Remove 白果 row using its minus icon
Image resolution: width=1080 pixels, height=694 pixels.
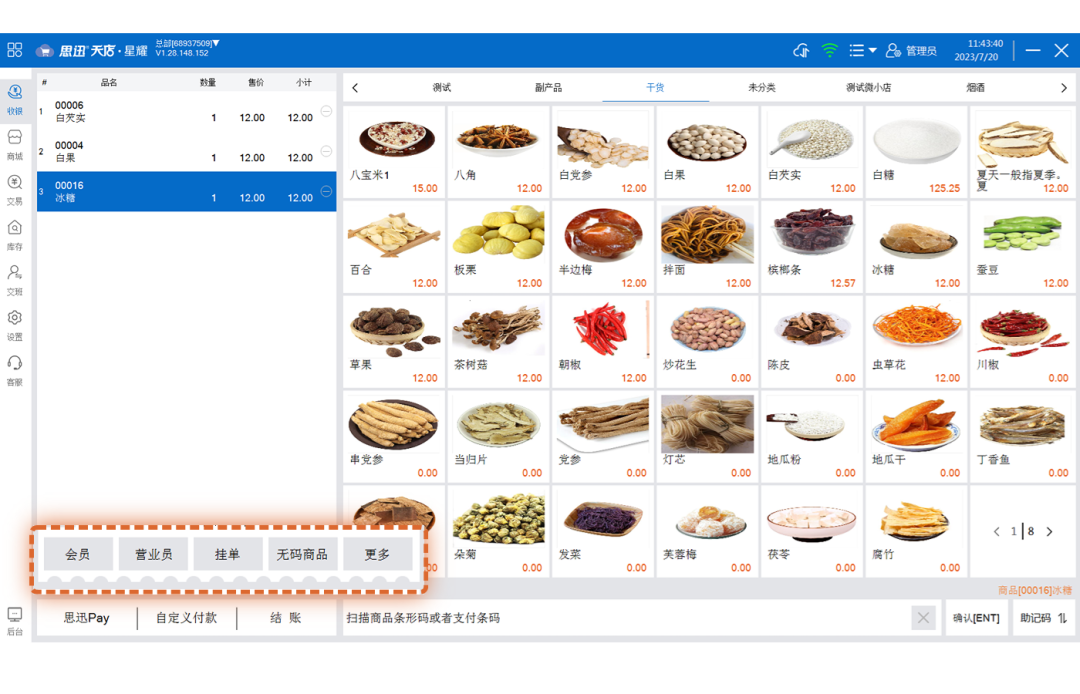point(326,152)
